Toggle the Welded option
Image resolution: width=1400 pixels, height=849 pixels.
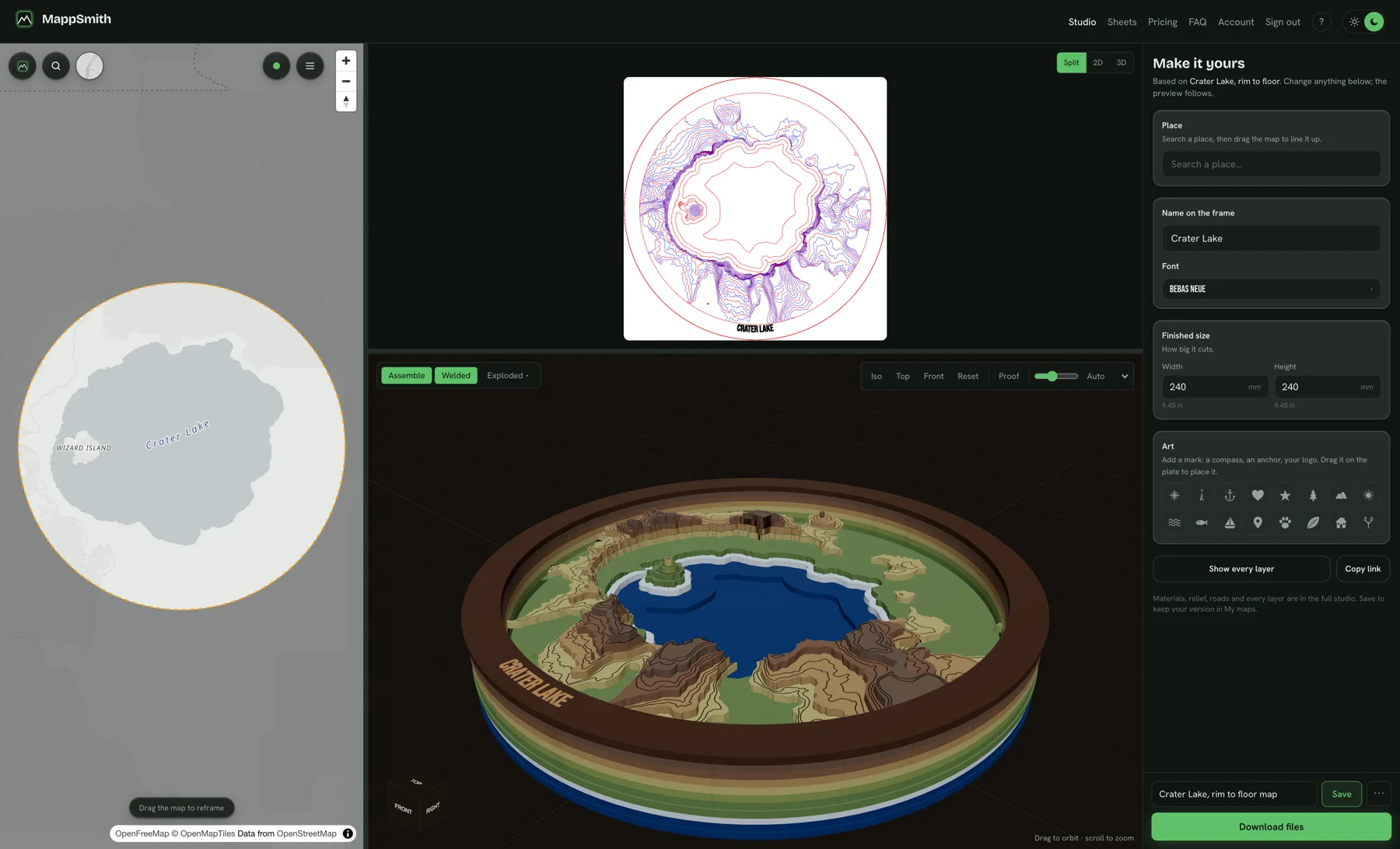point(456,376)
